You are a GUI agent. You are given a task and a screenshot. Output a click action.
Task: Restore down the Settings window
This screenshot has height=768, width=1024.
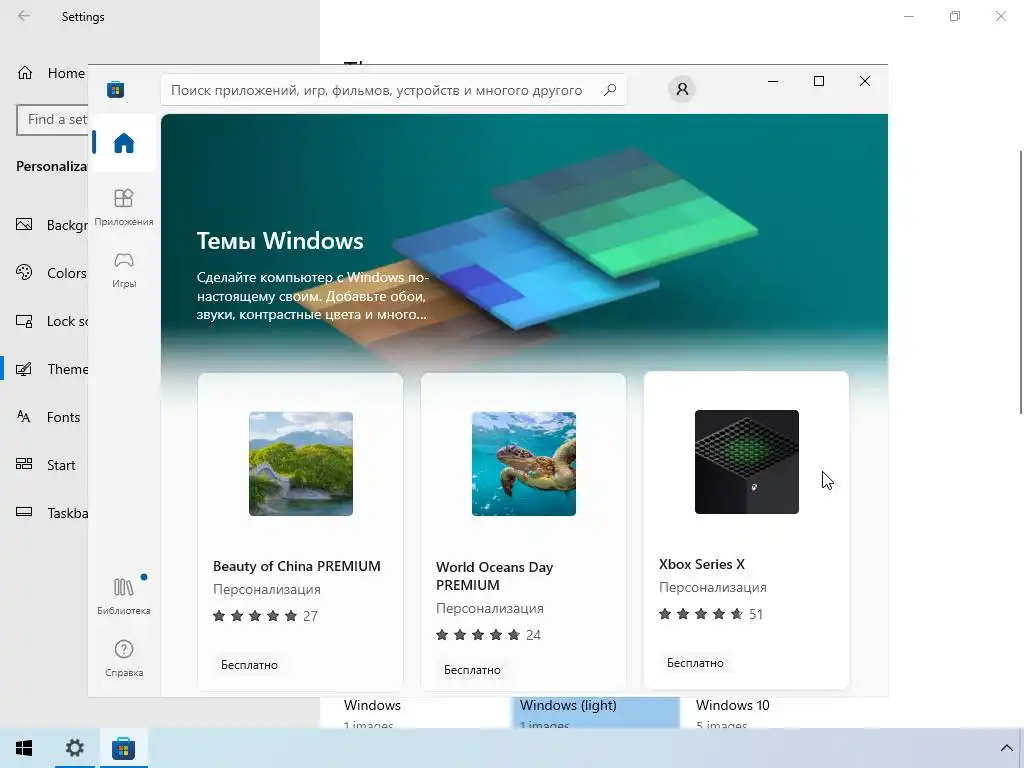(x=955, y=16)
